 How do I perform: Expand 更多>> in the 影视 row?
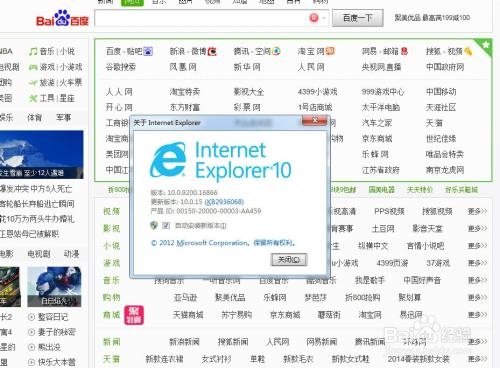click(477, 229)
